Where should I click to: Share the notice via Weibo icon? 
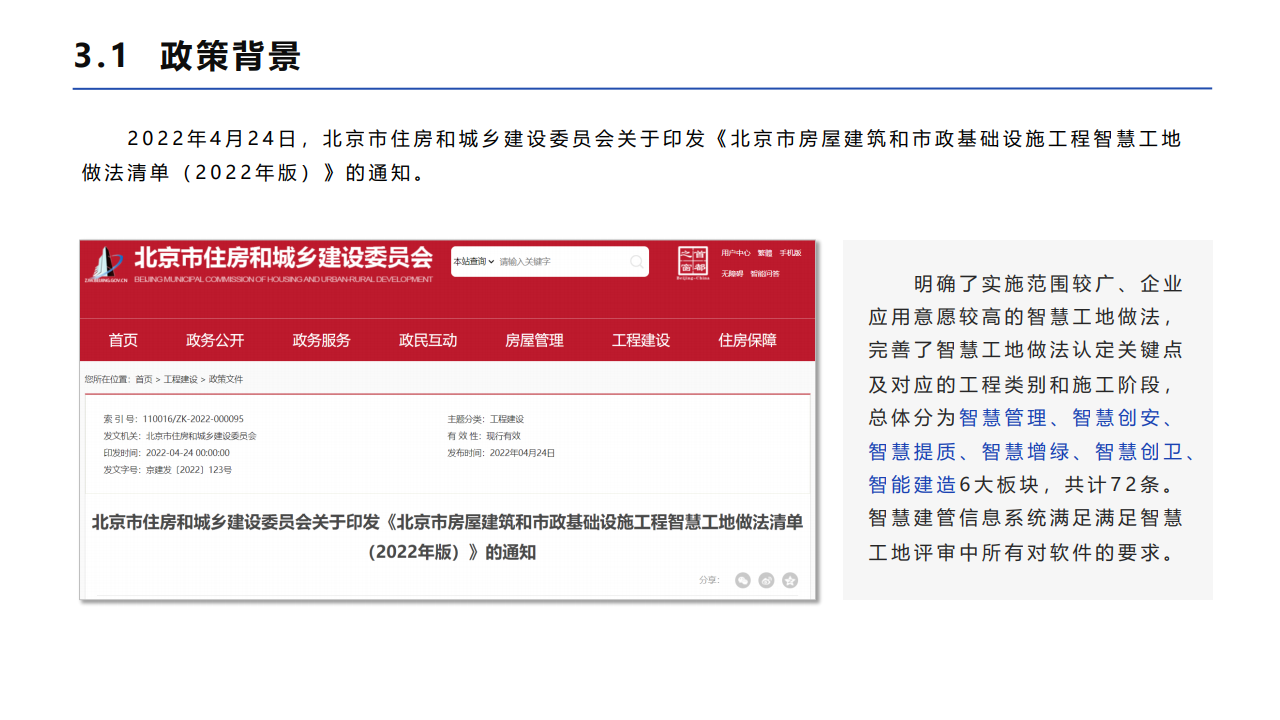[x=766, y=580]
